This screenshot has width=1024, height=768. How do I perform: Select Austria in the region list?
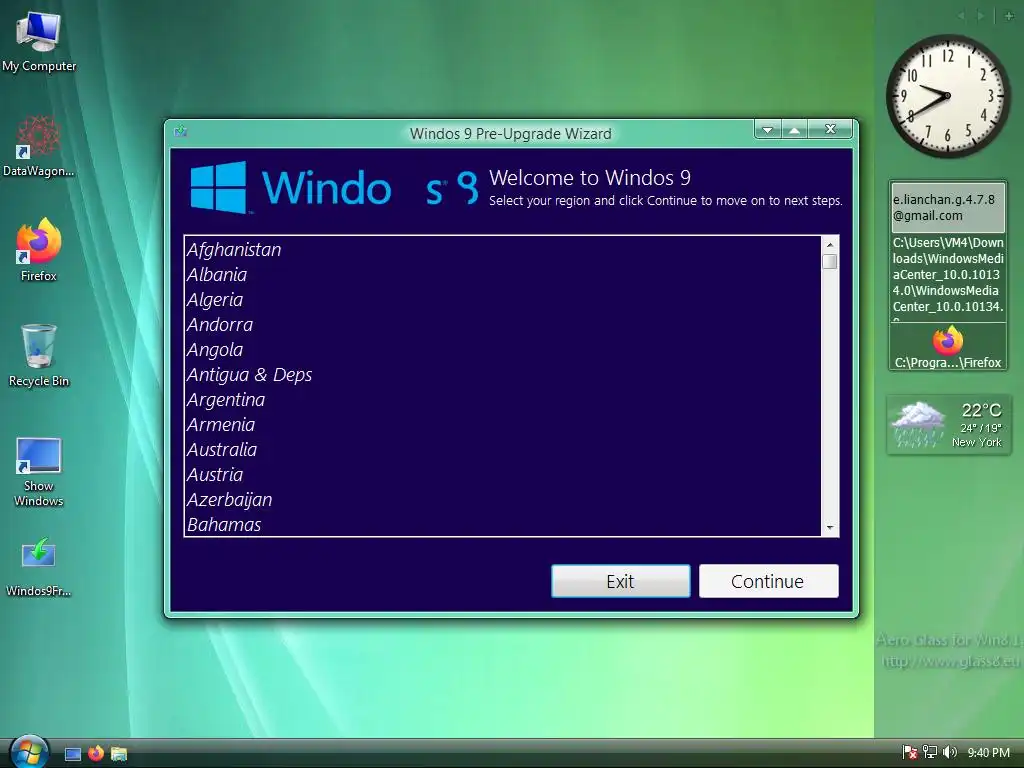(502, 474)
